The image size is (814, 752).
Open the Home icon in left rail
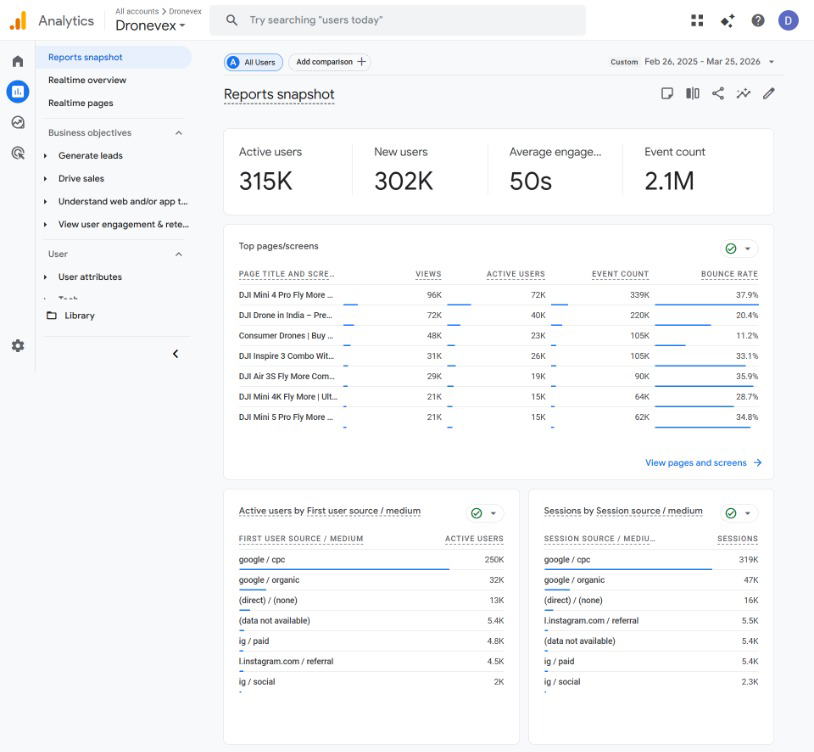pos(18,61)
